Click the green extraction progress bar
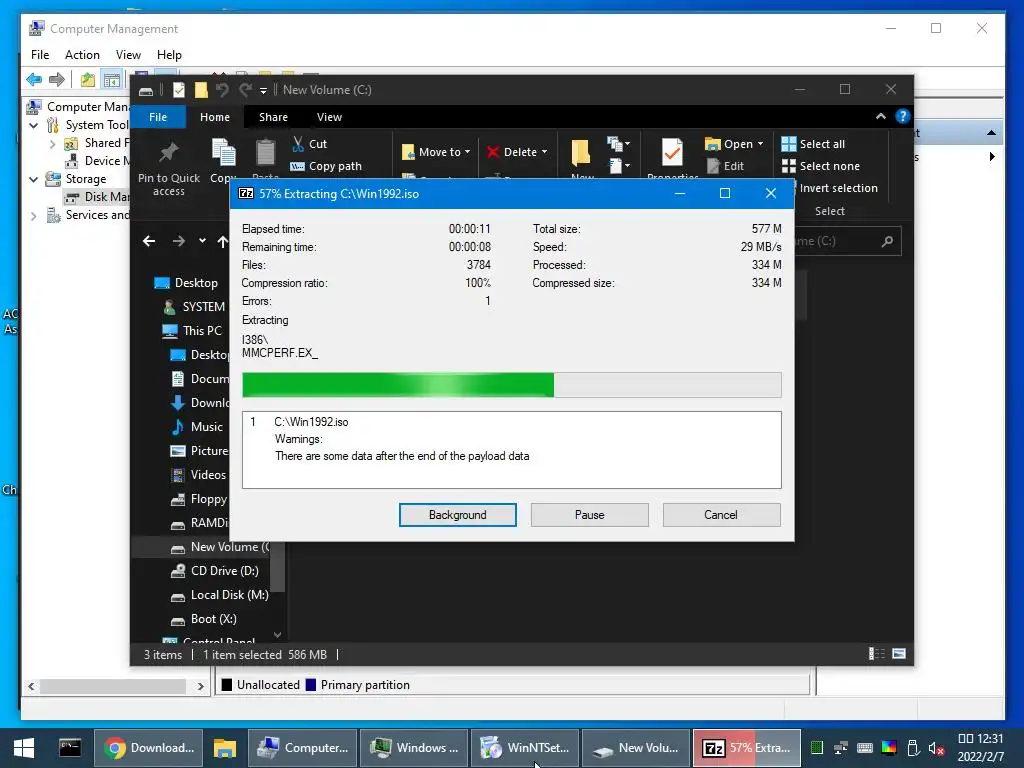This screenshot has height=768, width=1024. 511,385
